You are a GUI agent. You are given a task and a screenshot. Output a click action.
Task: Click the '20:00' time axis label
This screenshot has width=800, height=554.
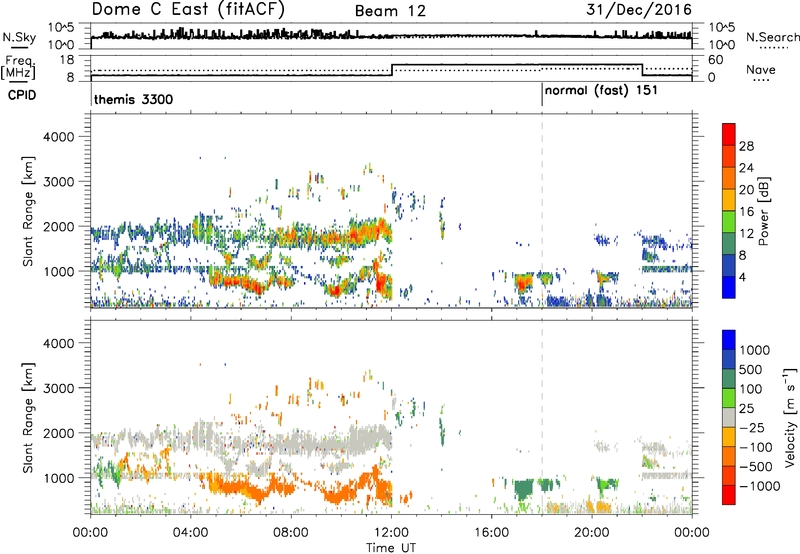pos(592,533)
